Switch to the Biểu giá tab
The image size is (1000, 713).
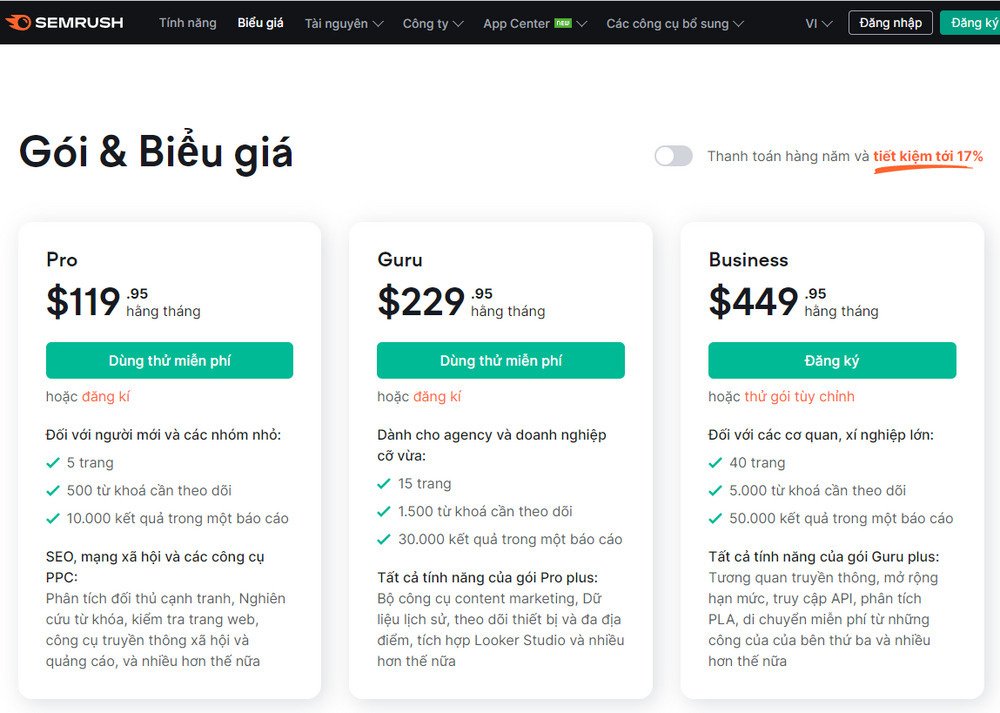coord(259,22)
